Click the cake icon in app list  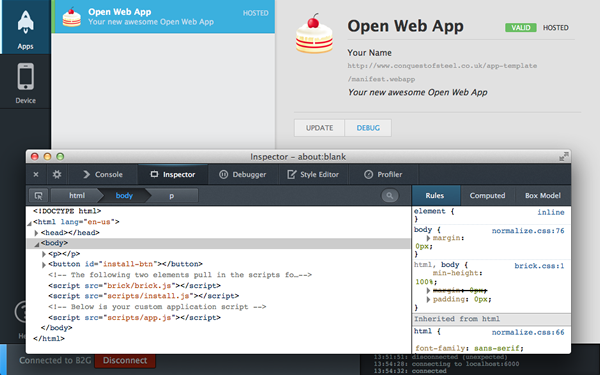coord(72,17)
